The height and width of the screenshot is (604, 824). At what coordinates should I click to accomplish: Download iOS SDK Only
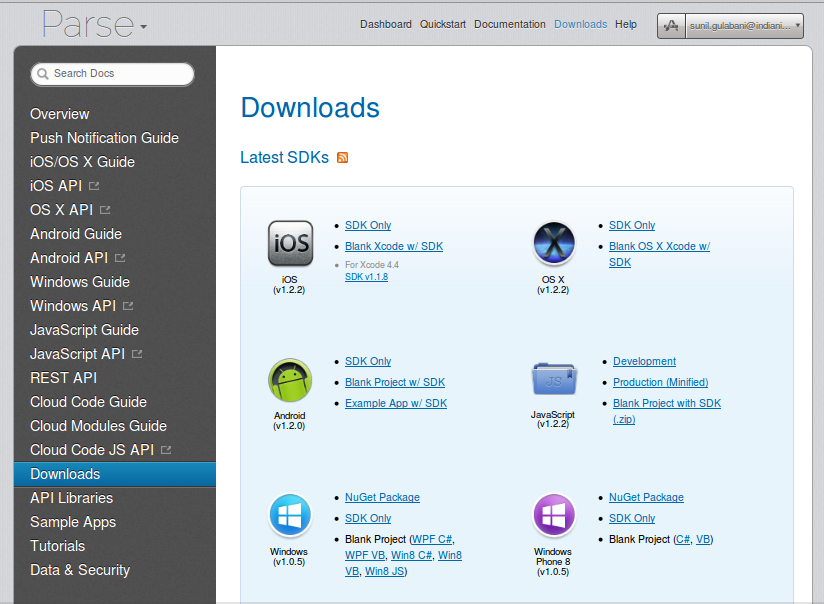(x=368, y=225)
